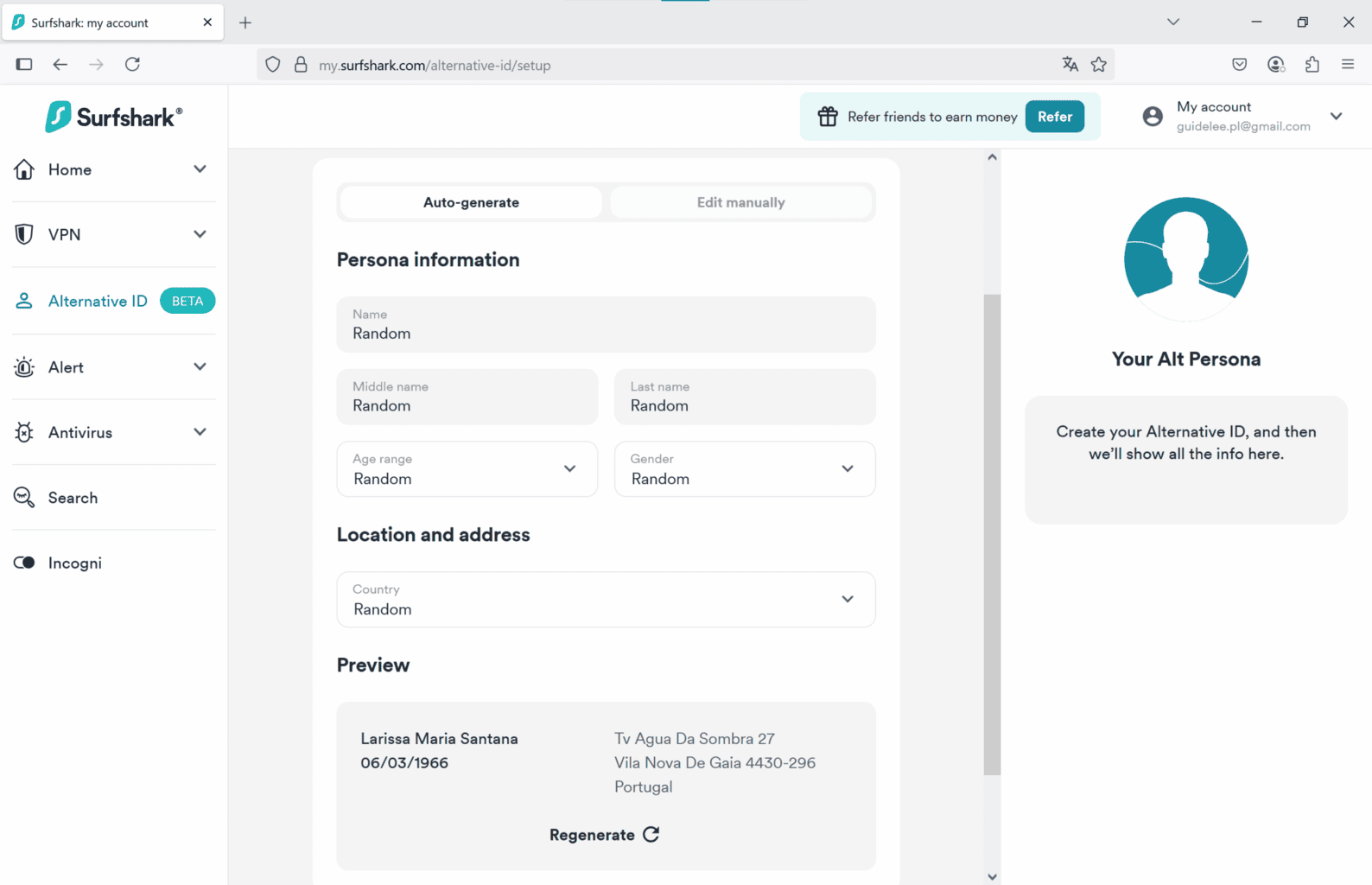This screenshot has height=885, width=1372.
Task: Switch to the Edit manually tab
Action: coord(740,202)
